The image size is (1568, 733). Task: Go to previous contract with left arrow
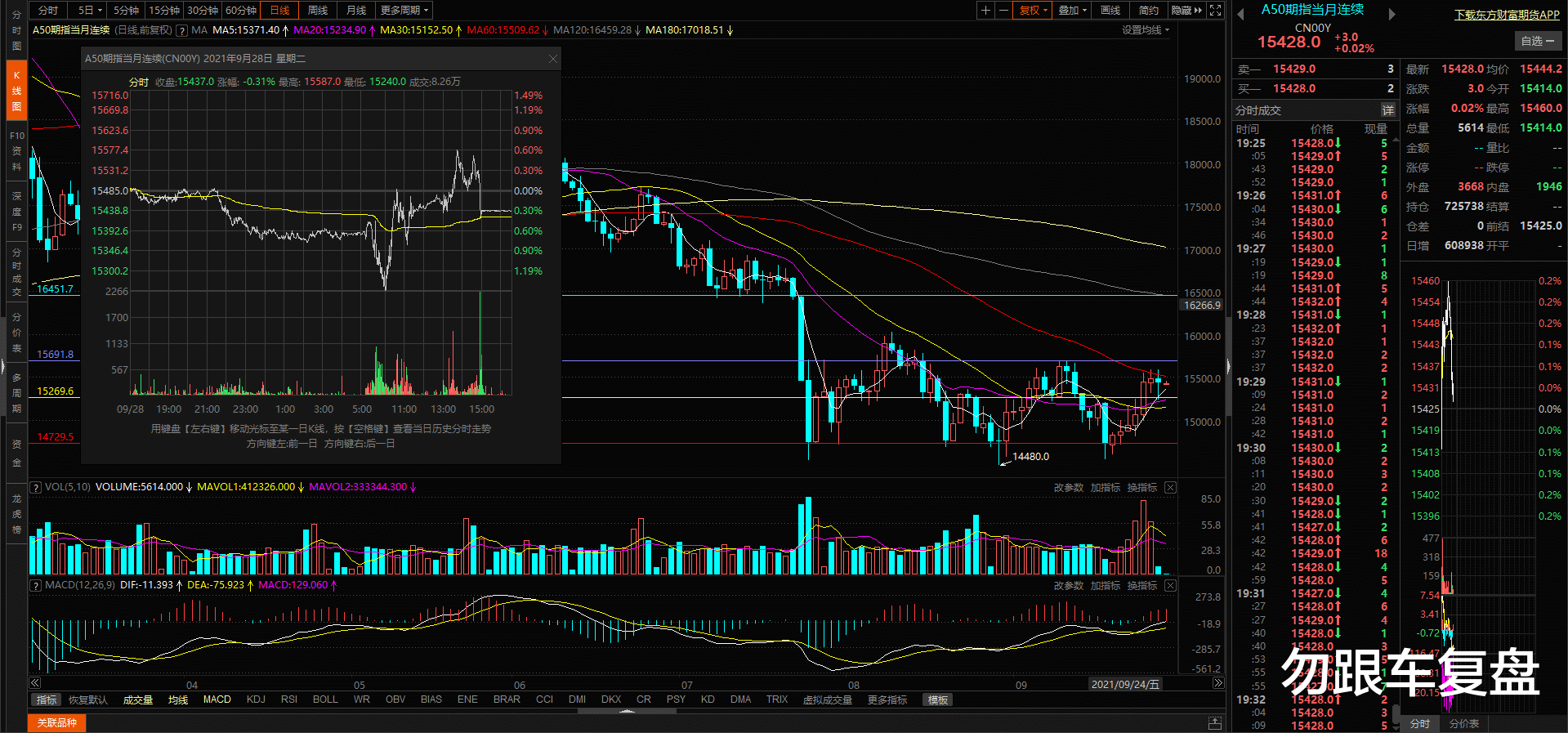(x=1240, y=14)
